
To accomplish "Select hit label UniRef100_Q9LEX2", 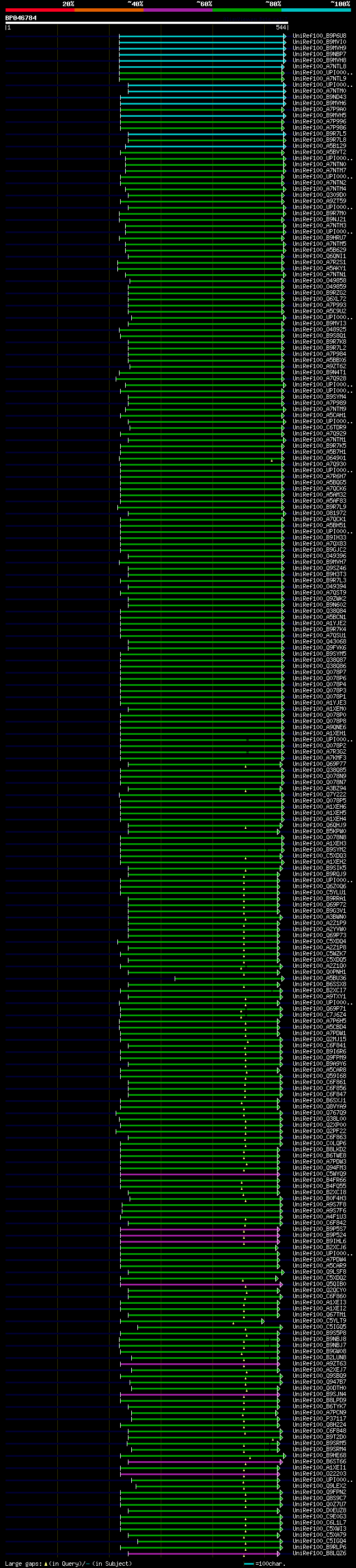I will coord(319,1486).
